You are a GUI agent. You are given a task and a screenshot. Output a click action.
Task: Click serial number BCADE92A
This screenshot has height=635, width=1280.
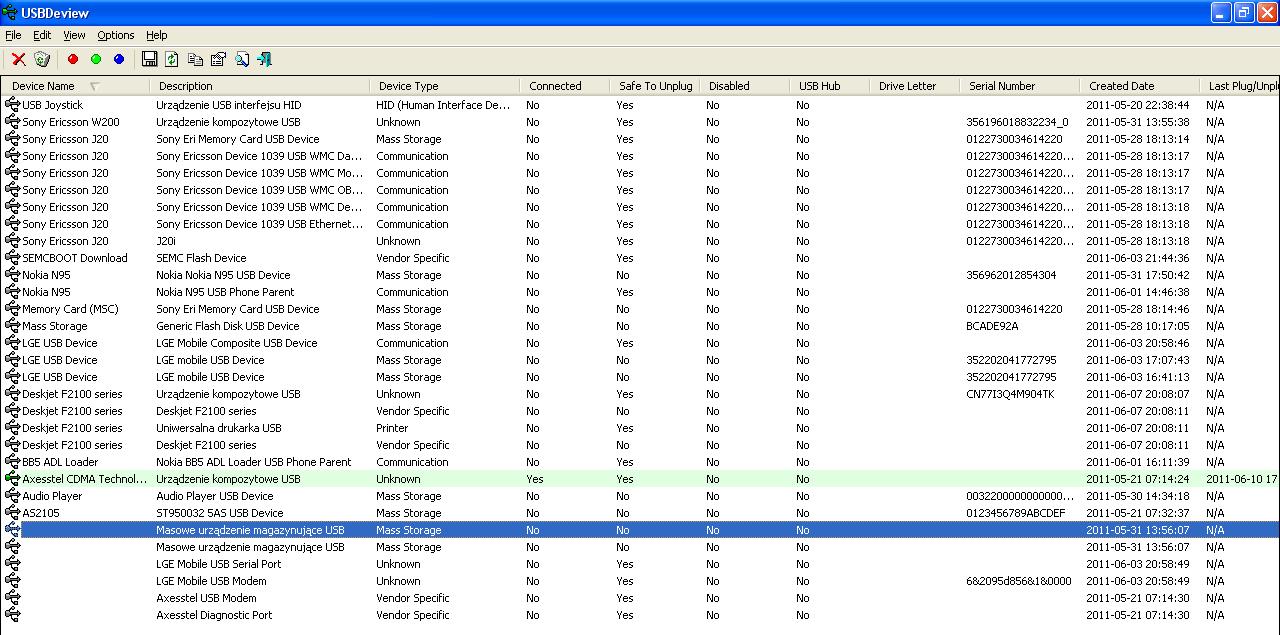click(x=992, y=326)
